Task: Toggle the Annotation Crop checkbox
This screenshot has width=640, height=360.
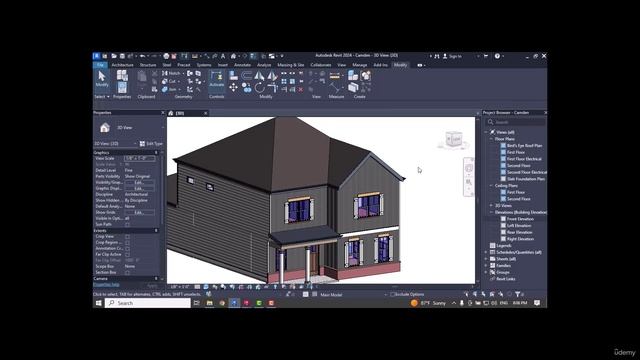Action: tap(127, 248)
